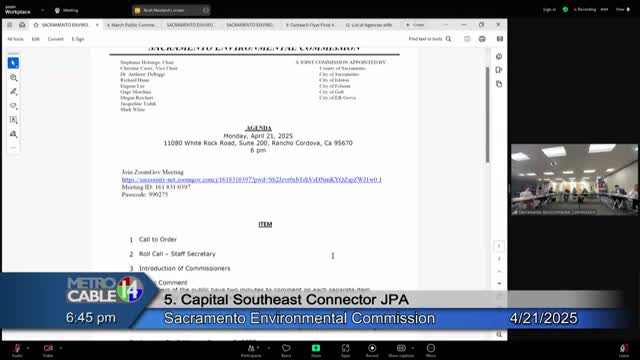Image resolution: width=640 pixels, height=360 pixels.
Task: Toggle Video in Zoom toolbar
Action: 48,350
